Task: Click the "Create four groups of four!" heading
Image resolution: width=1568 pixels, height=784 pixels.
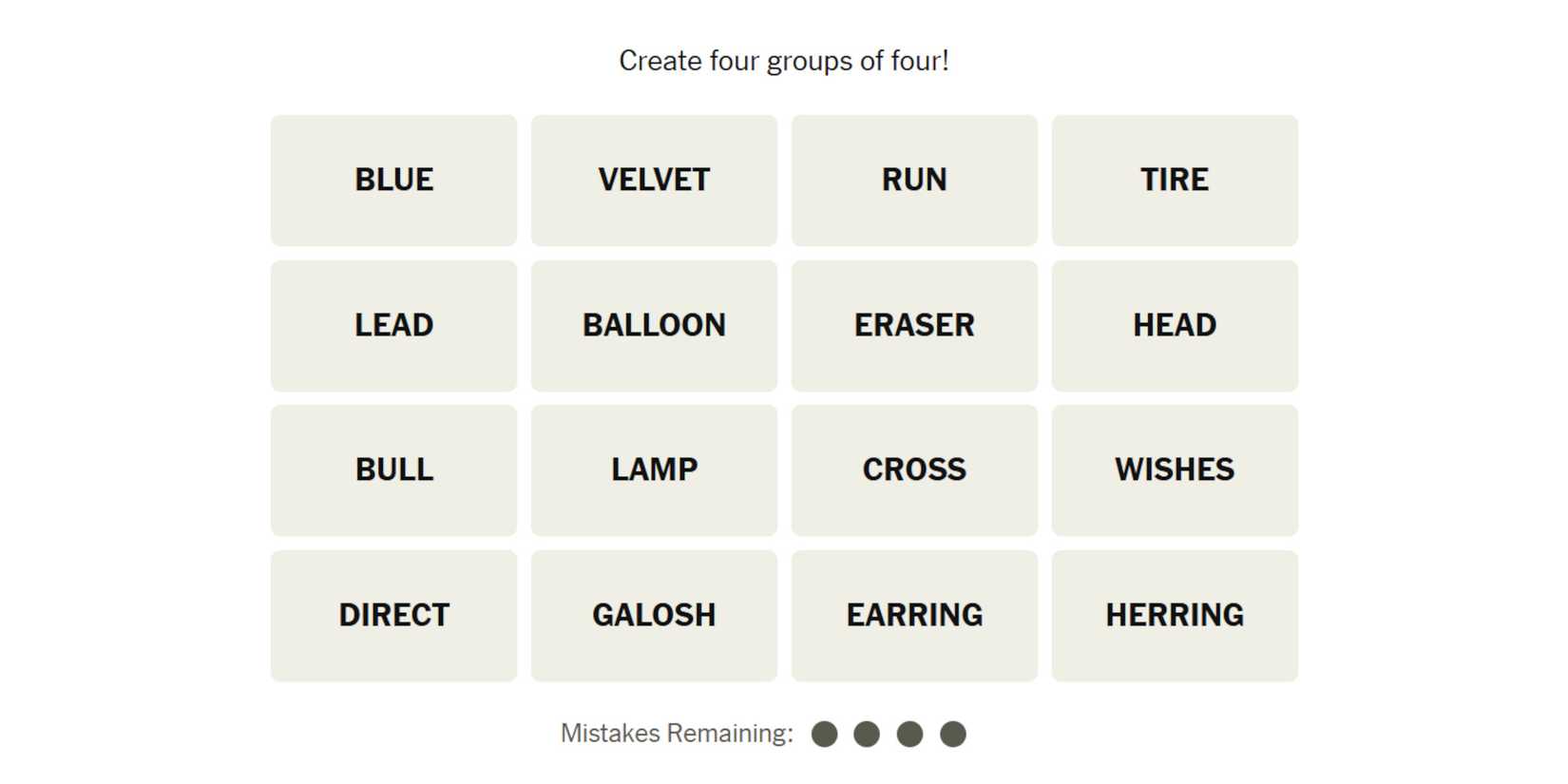Action: pos(784,61)
